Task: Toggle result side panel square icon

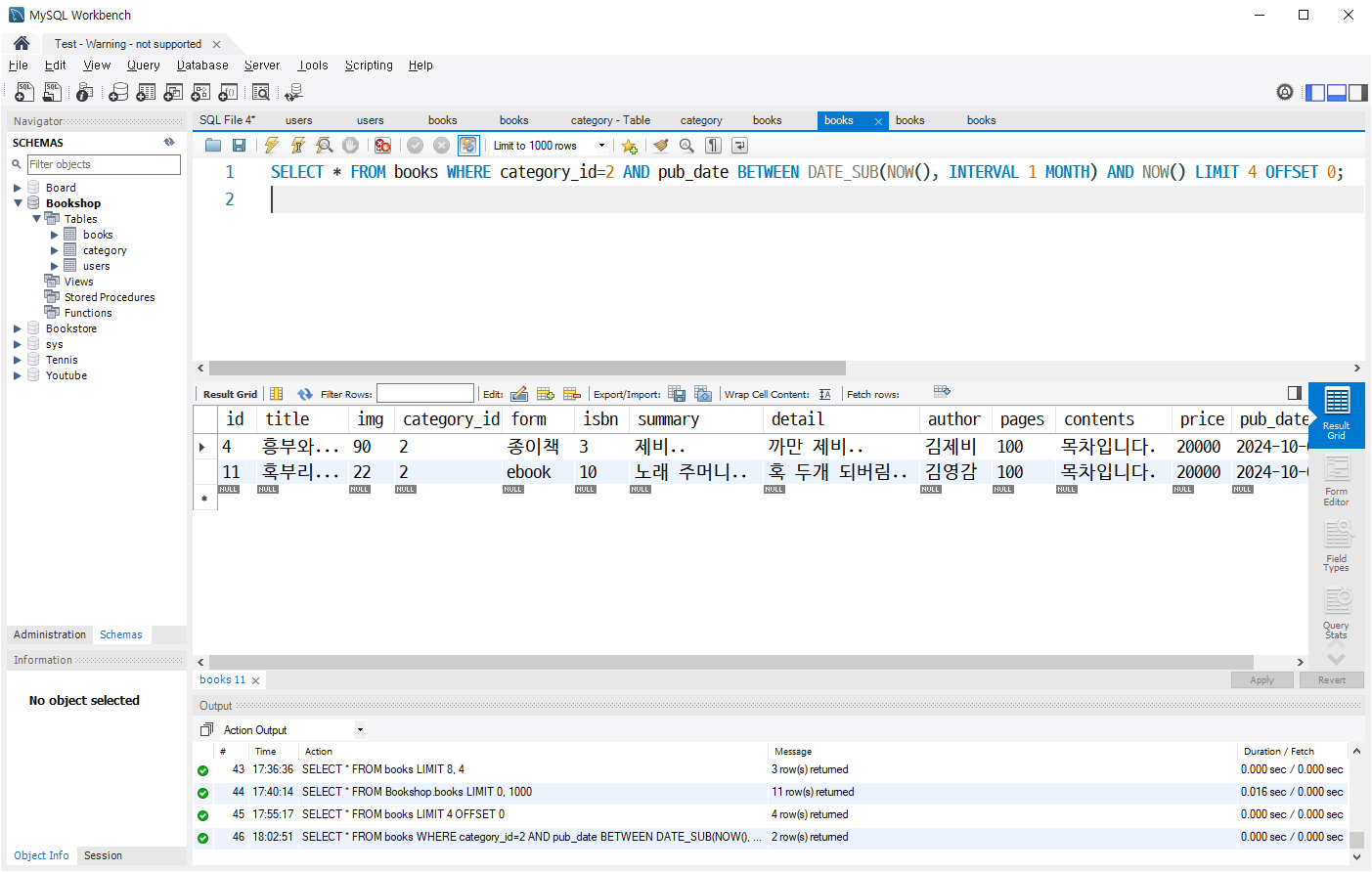Action: (1295, 393)
